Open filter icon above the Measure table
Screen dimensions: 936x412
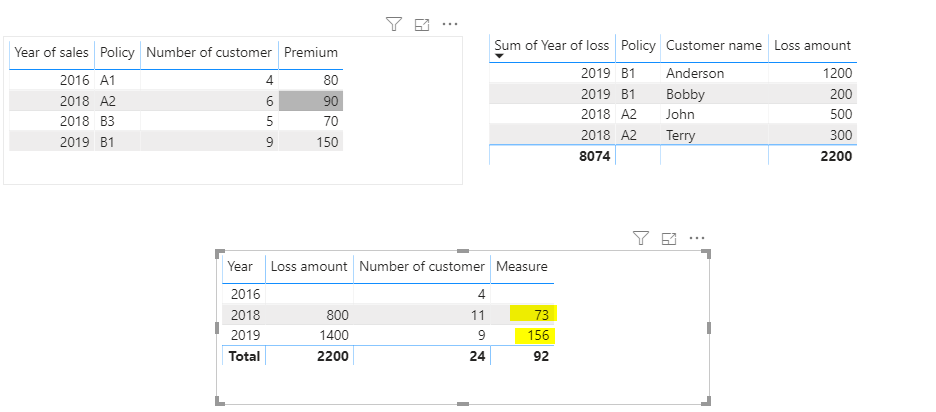641,239
